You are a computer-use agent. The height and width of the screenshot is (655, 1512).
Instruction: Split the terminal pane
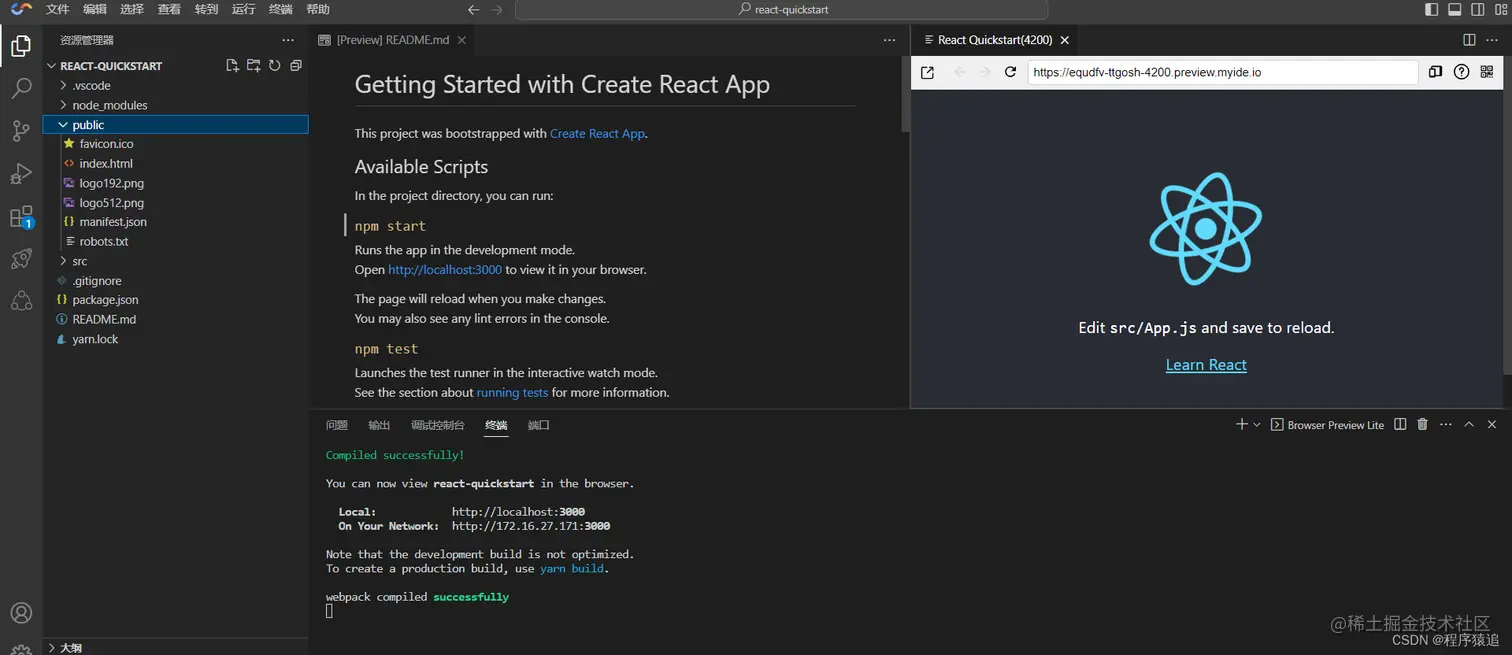(x=1400, y=425)
